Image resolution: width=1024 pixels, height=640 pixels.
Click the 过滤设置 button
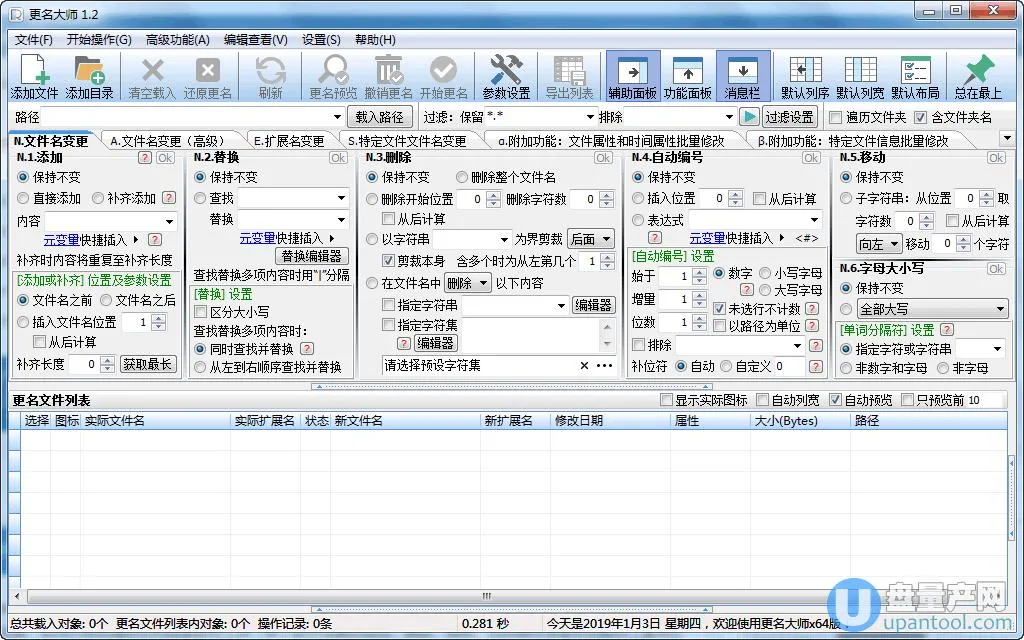pos(790,118)
